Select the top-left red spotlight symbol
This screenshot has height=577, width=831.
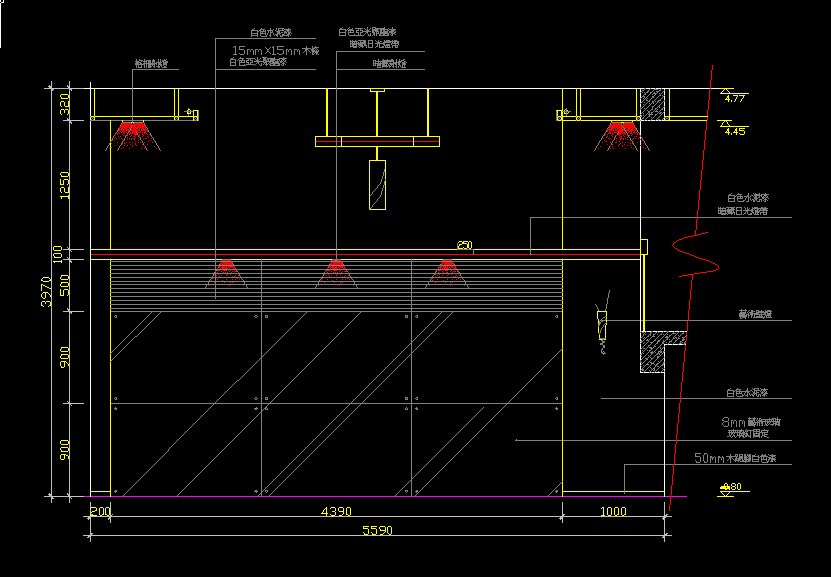click(131, 135)
